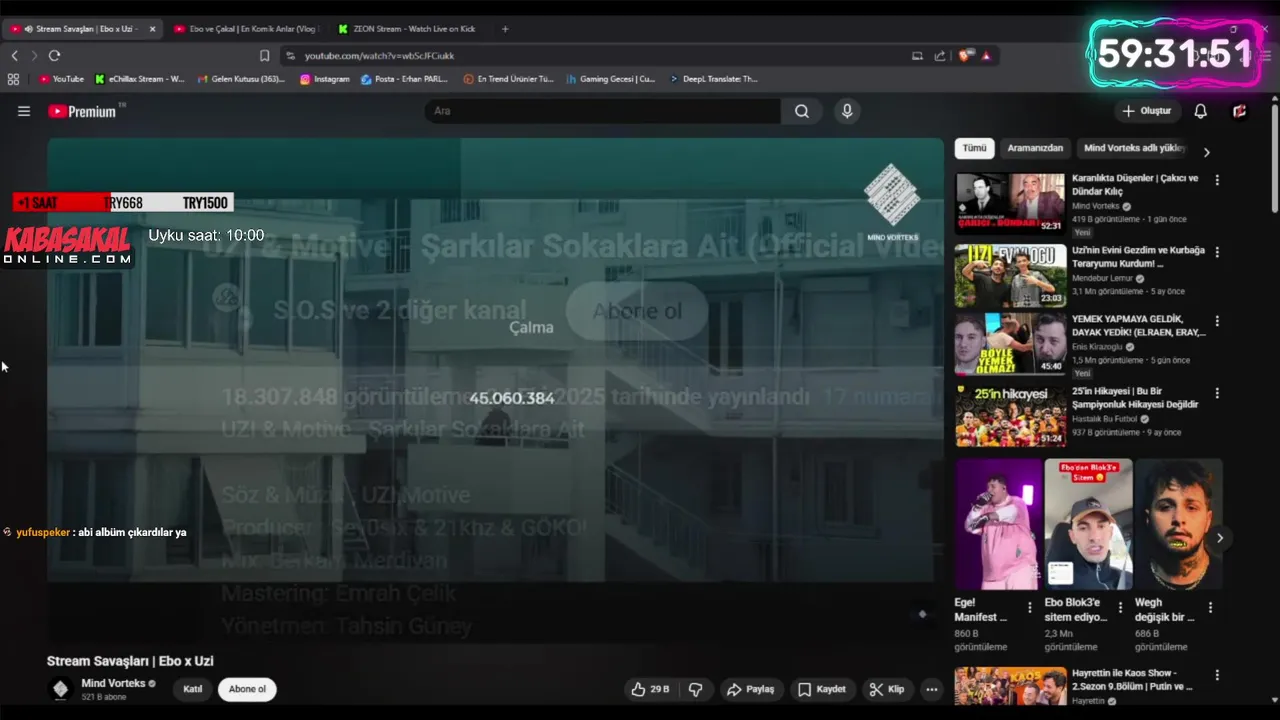Open Karanlıkta Düşenler video thumbnail
1280x720 pixels.
[1010, 203]
